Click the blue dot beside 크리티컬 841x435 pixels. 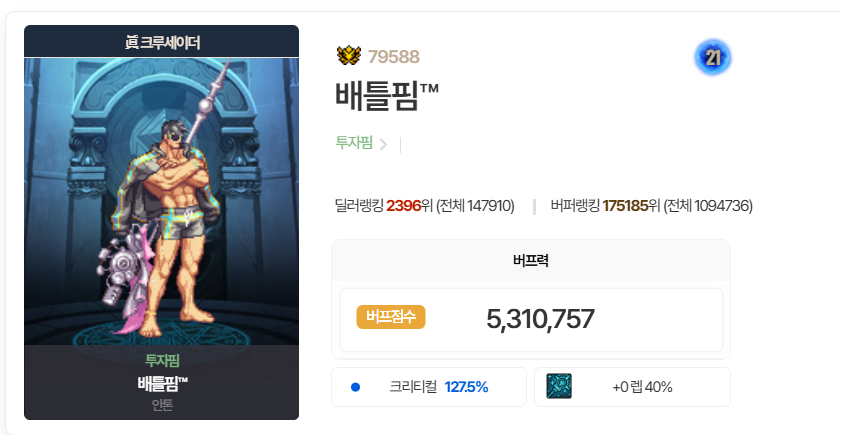[355, 387]
